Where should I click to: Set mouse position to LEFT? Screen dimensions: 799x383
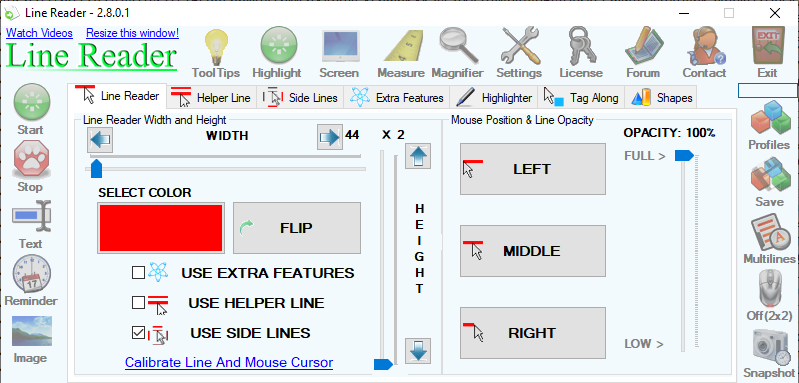pyautogui.click(x=532, y=169)
